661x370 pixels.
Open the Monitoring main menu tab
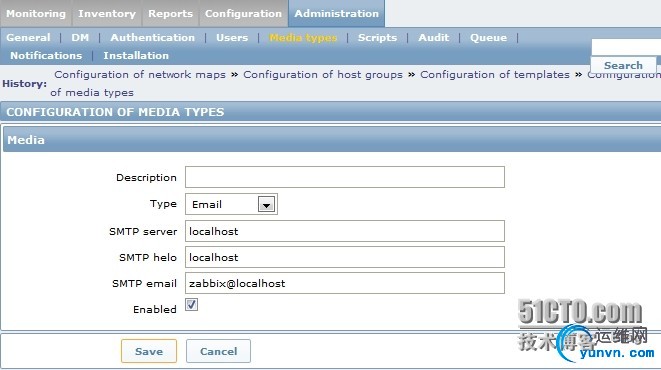click(36, 13)
